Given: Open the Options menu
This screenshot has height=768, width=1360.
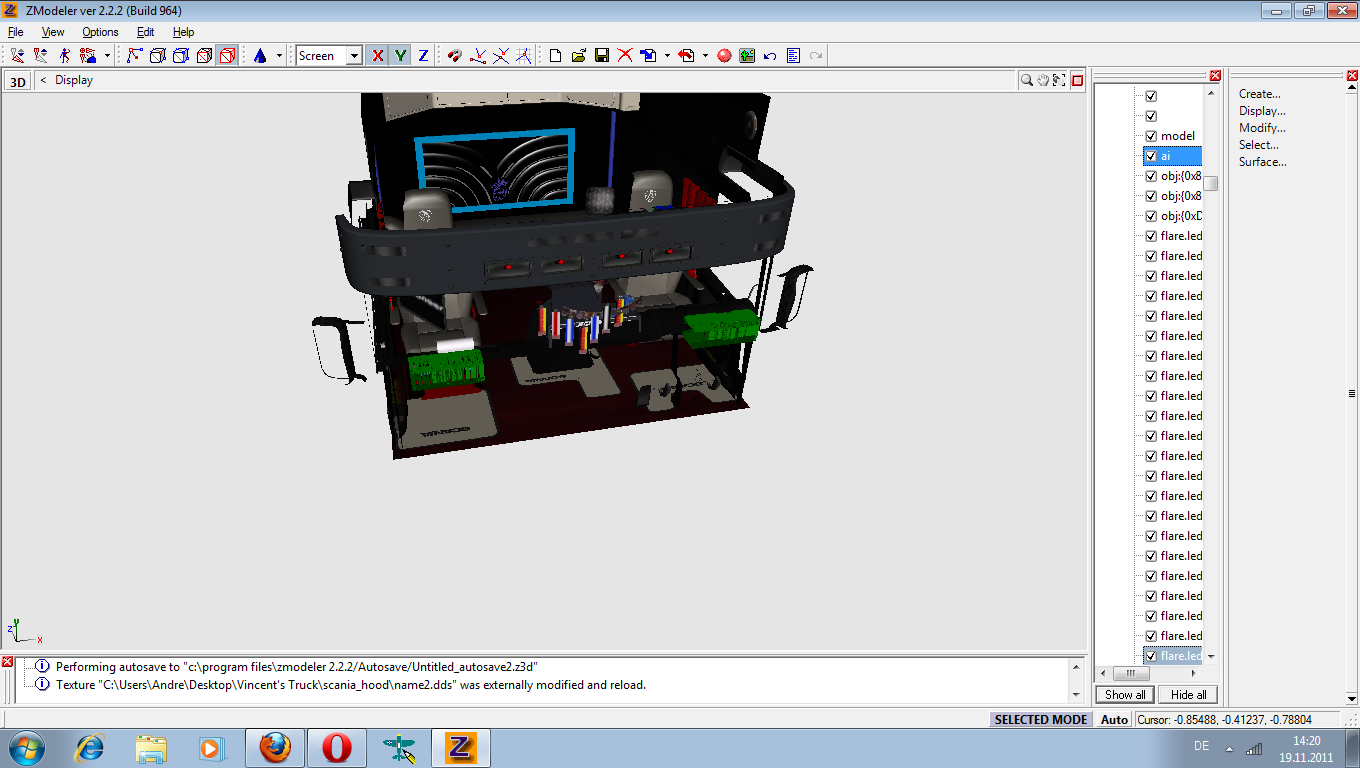Looking at the screenshot, I should coord(100,32).
